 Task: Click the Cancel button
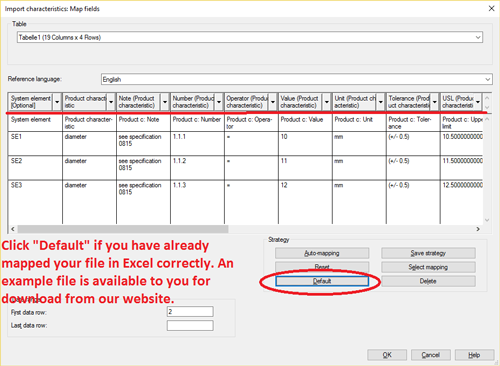[431, 355]
